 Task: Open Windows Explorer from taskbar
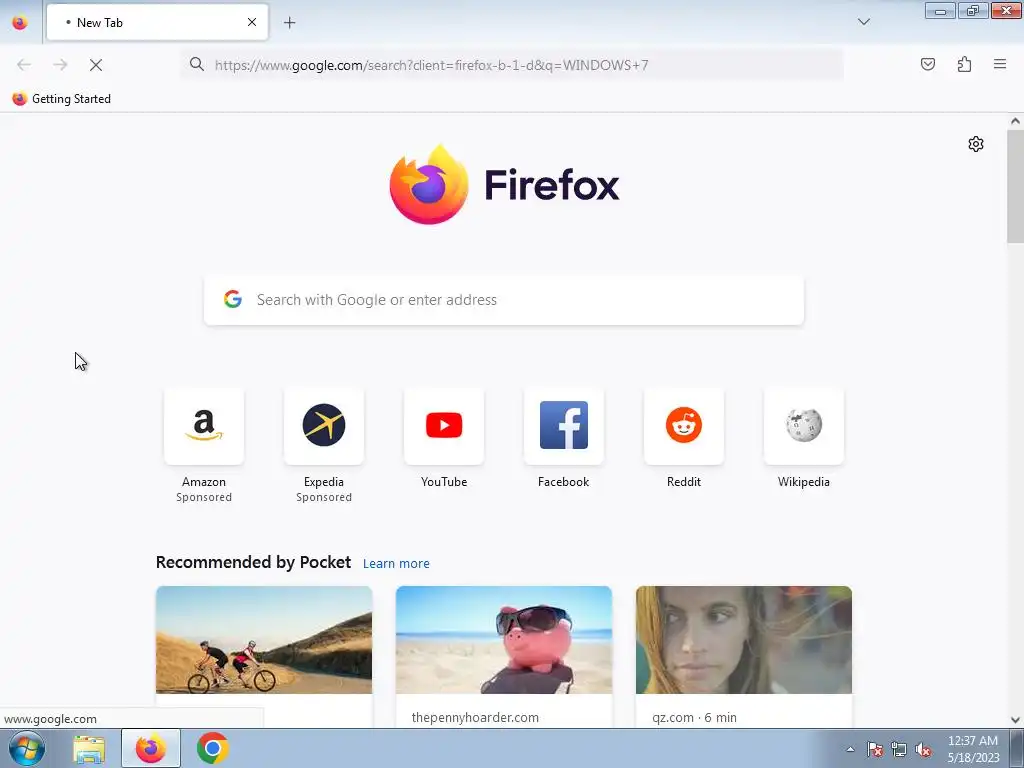tap(89, 748)
